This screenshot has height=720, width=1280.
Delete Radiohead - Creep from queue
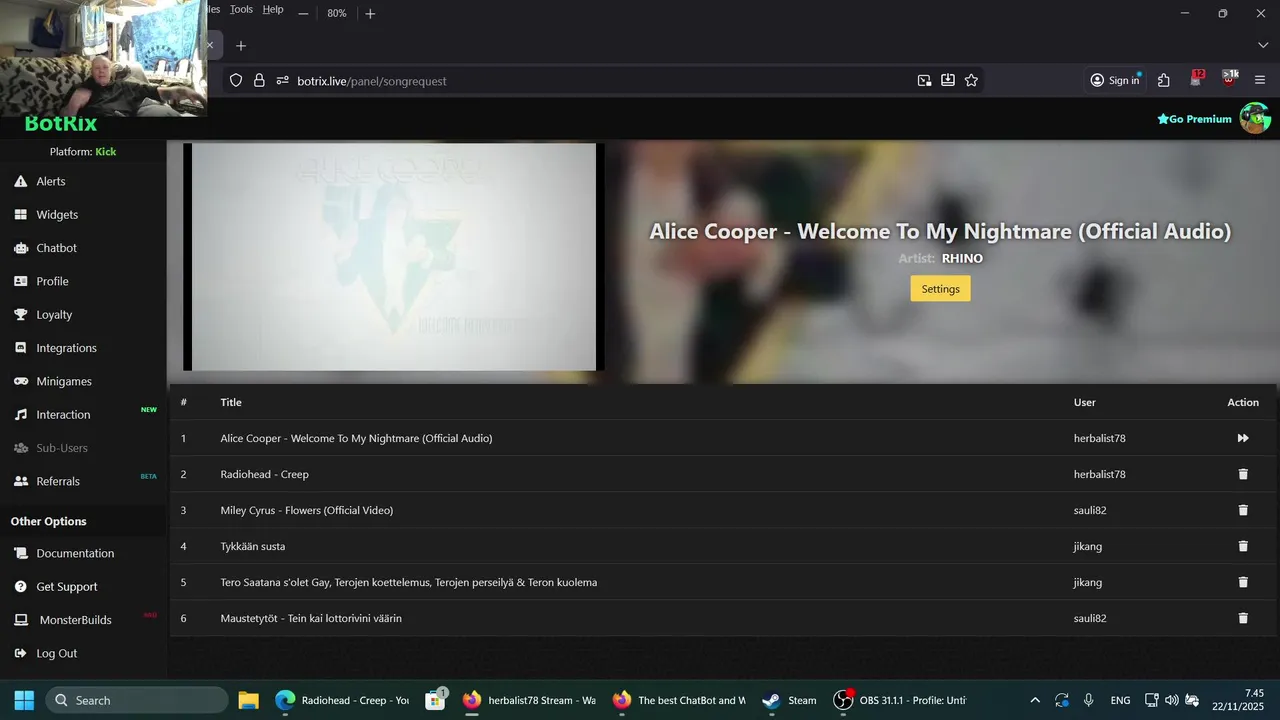click(x=1243, y=474)
